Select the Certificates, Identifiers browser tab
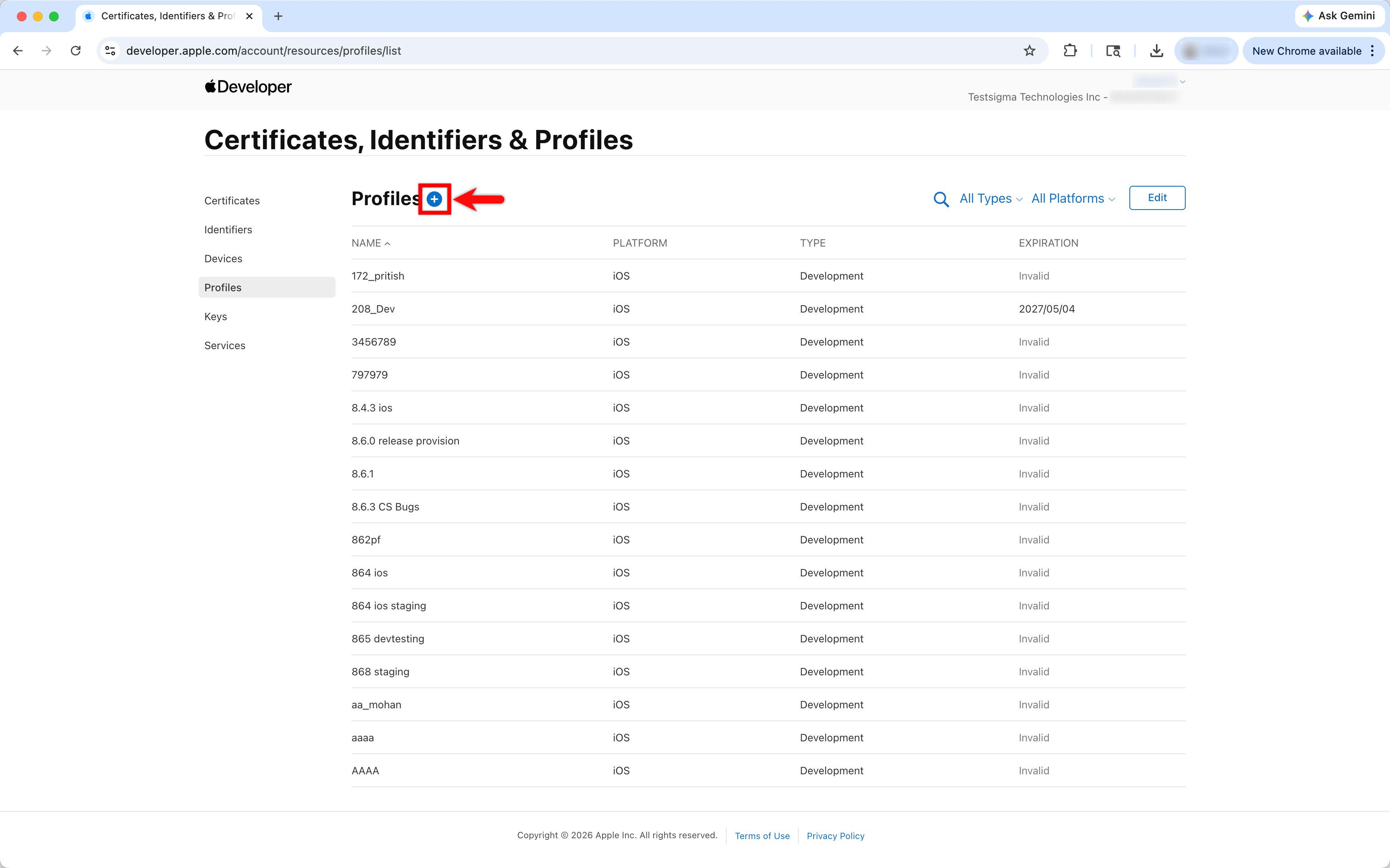This screenshot has width=1390, height=868. click(168, 16)
